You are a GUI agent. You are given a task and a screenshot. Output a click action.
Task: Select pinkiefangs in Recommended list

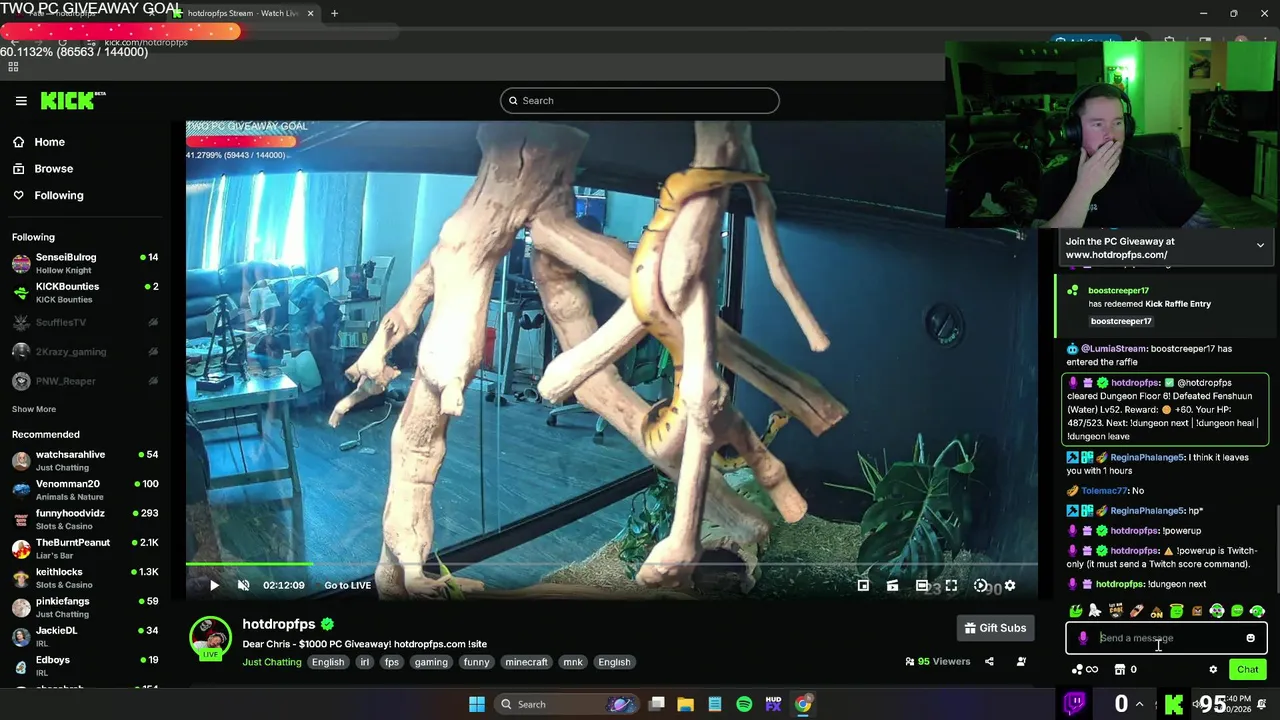click(85, 607)
